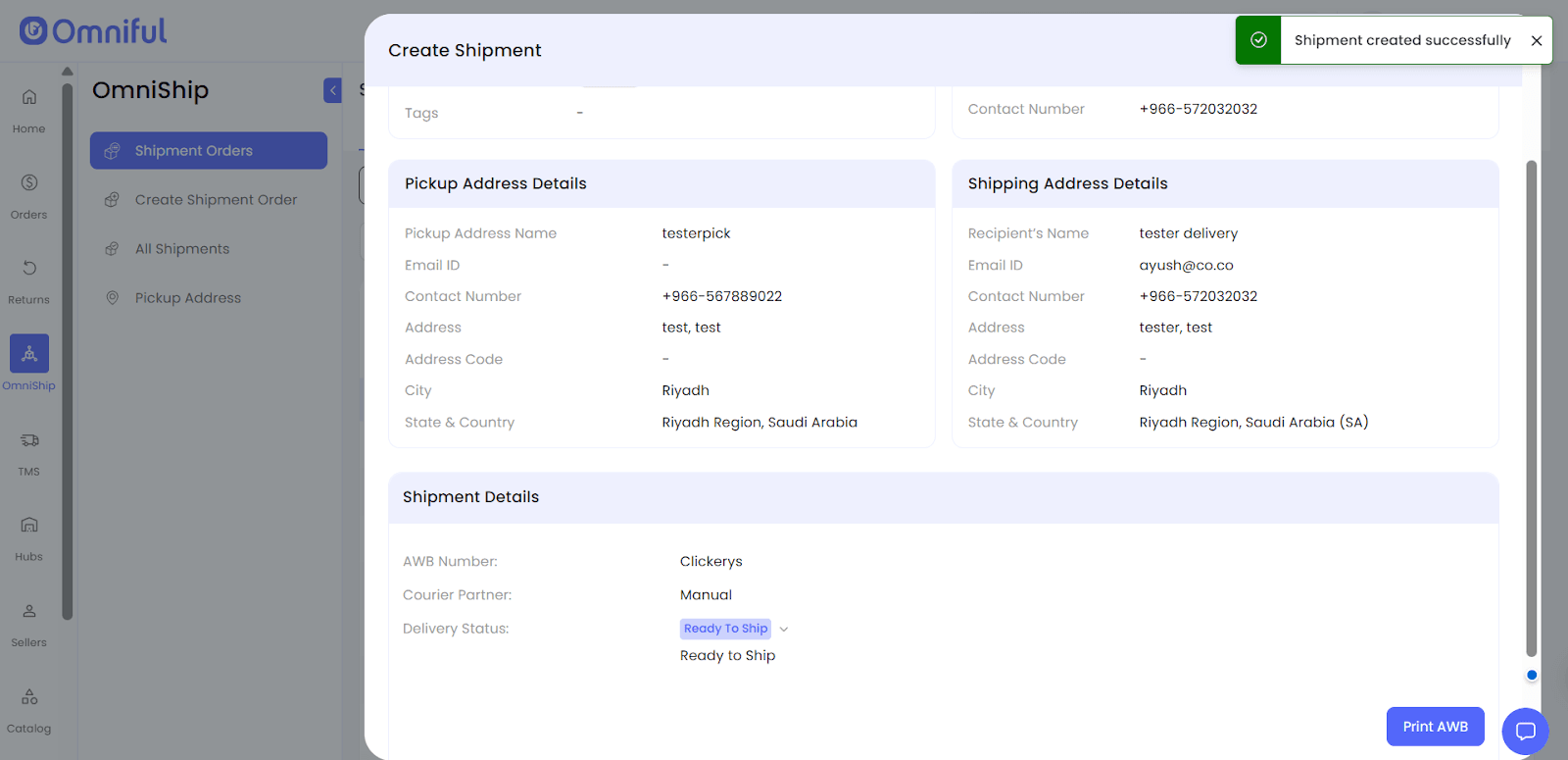Select the OmniShip sidebar icon
Image resolution: width=1568 pixels, height=760 pixels.
click(29, 354)
